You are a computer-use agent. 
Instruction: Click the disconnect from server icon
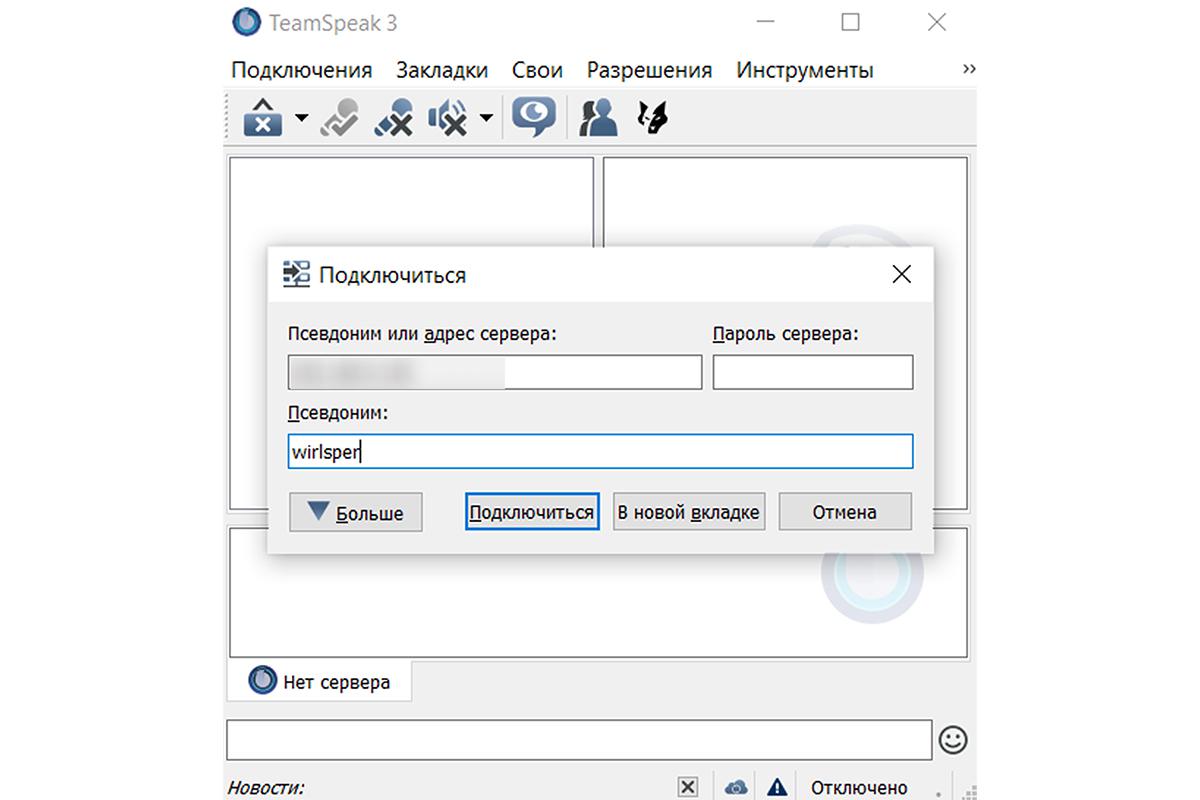(262, 117)
